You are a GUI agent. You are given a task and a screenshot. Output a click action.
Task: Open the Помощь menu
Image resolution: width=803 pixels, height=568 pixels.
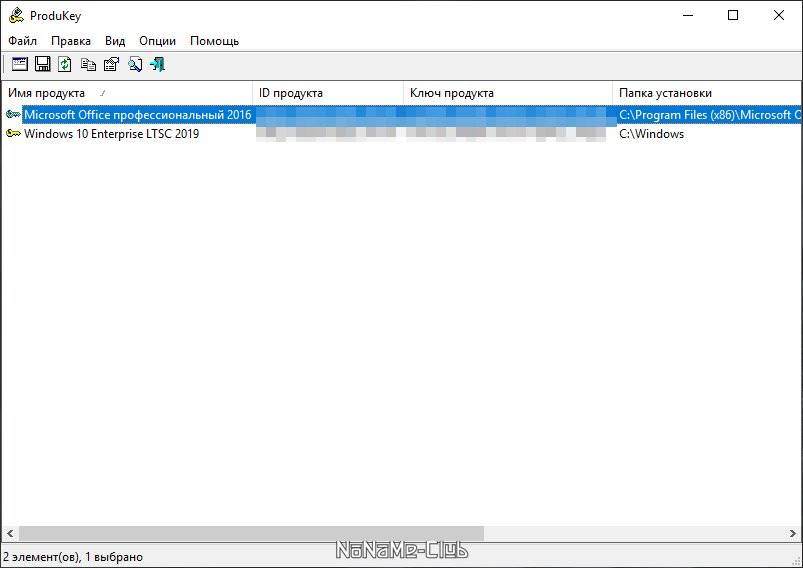(215, 41)
